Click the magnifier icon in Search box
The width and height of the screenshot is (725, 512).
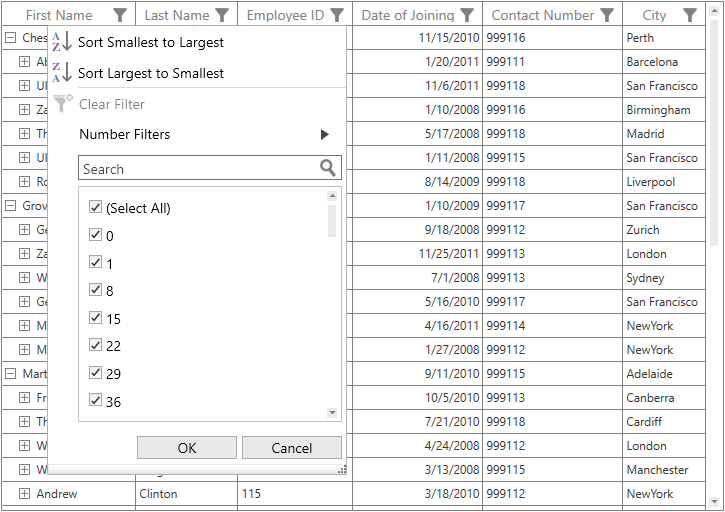tap(328, 168)
